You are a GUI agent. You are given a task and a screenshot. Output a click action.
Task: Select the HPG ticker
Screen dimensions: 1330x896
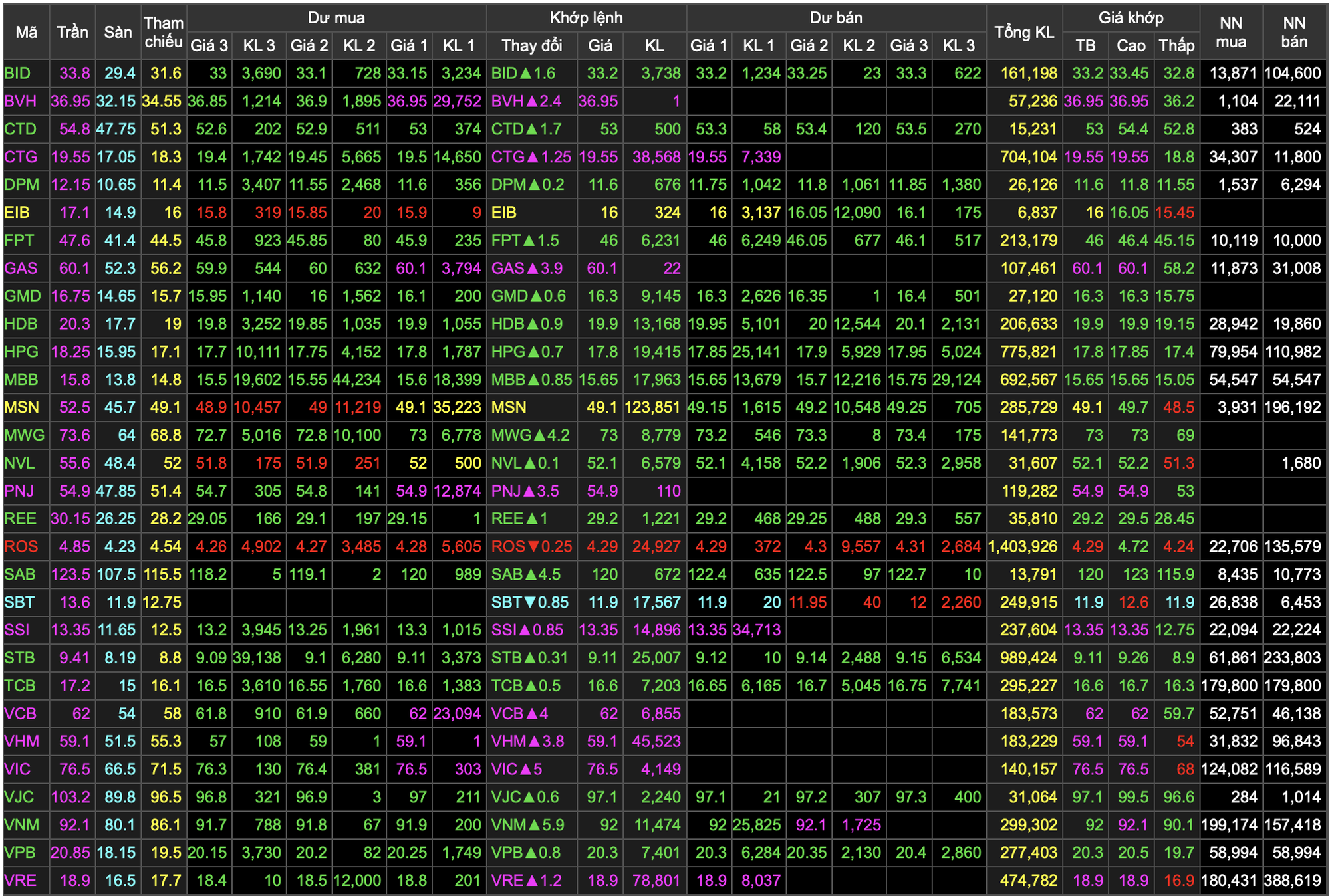pos(21,352)
